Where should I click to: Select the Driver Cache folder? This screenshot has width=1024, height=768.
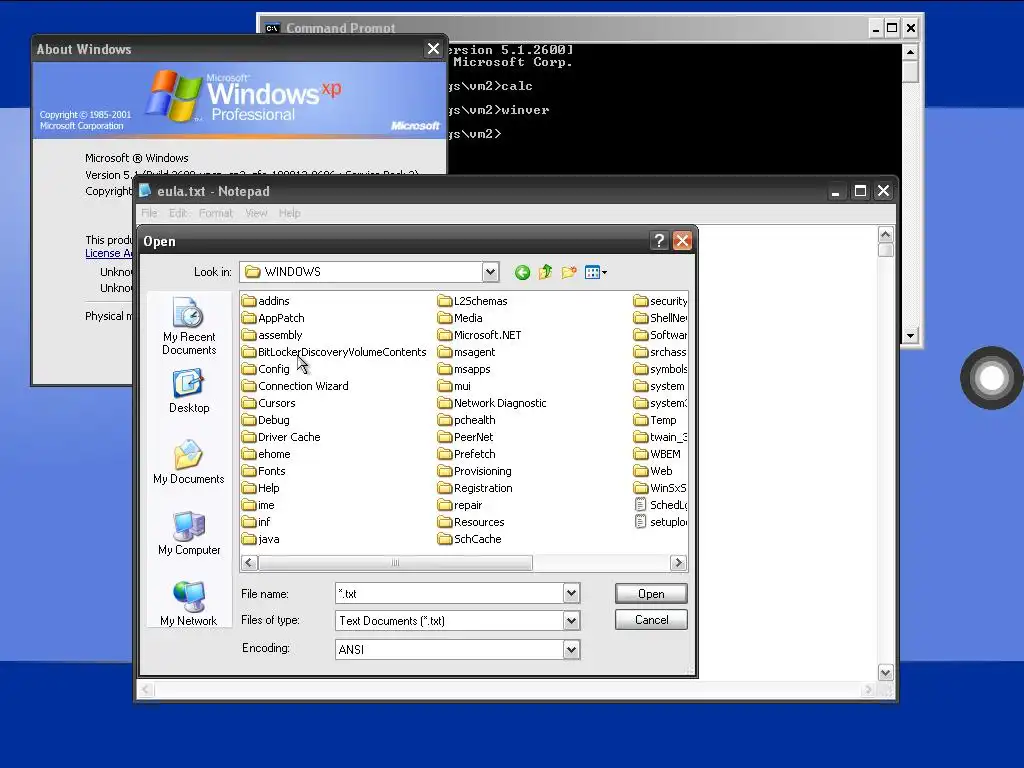(281, 437)
